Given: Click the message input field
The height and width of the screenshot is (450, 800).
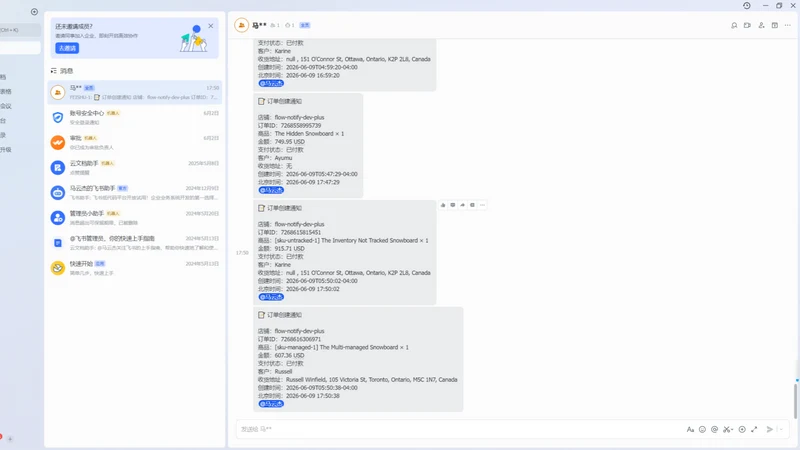Looking at the screenshot, I should 459,429.
